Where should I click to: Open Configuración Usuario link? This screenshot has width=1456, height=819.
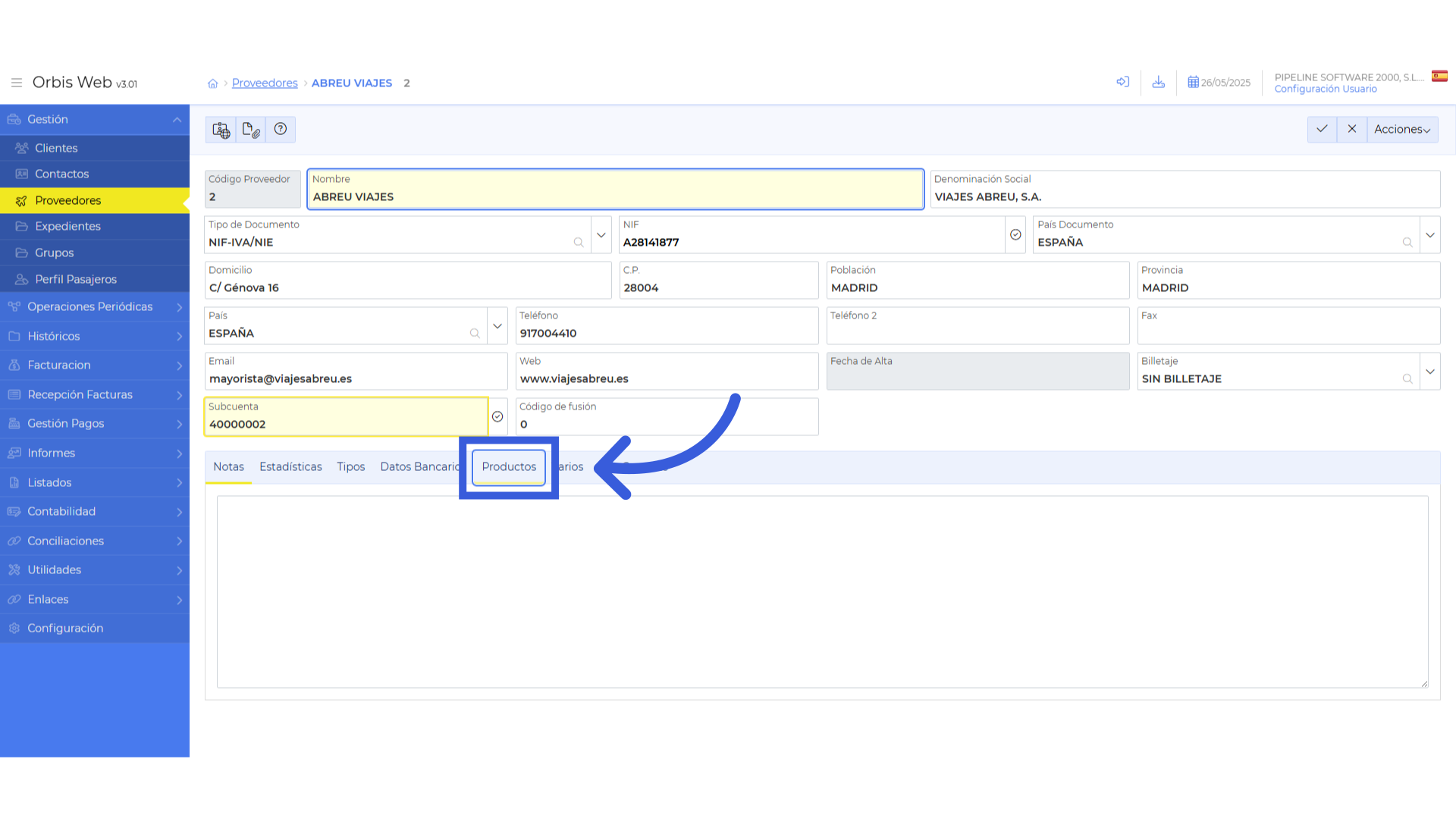point(1326,89)
